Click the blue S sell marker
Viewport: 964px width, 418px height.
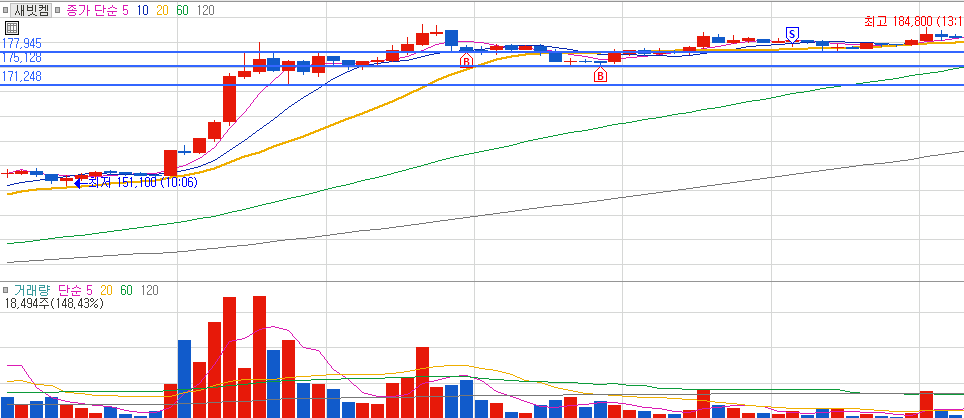(x=792, y=33)
